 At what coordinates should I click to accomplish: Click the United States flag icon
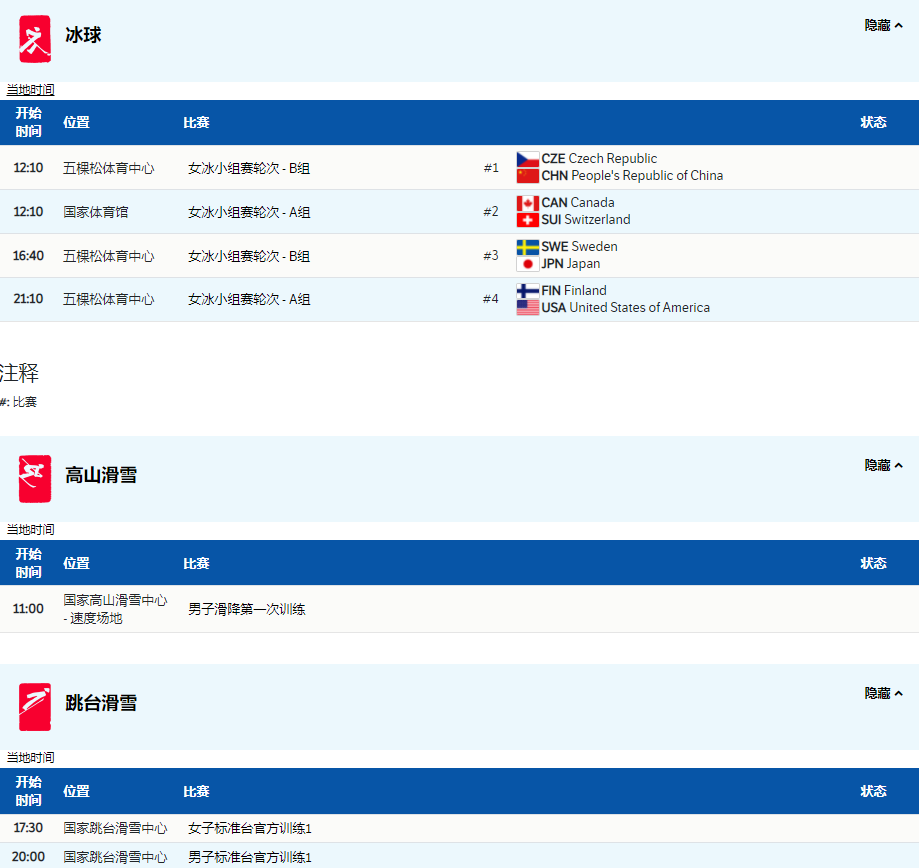(528, 308)
